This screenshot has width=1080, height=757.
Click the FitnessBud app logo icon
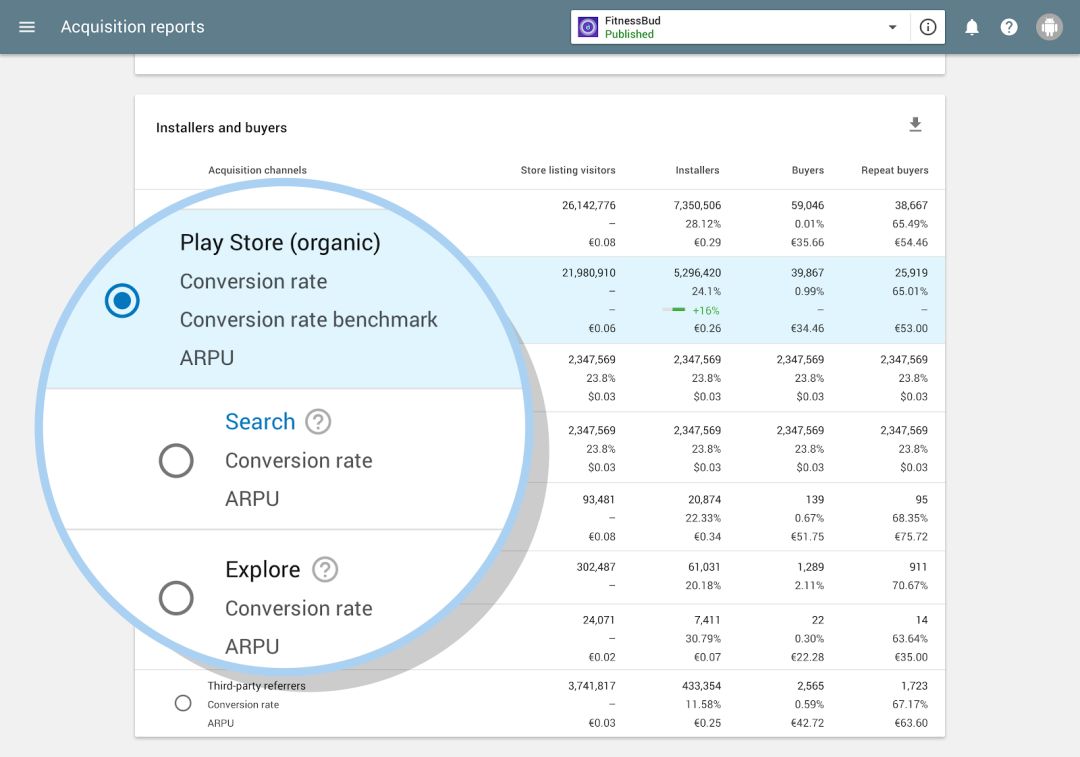(588, 27)
